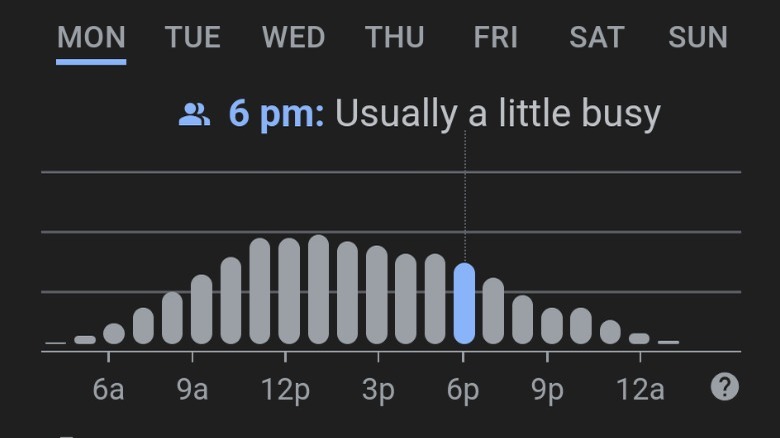This screenshot has height=438, width=780.
Task: Select the 9 am bar
Action: click(x=201, y=309)
